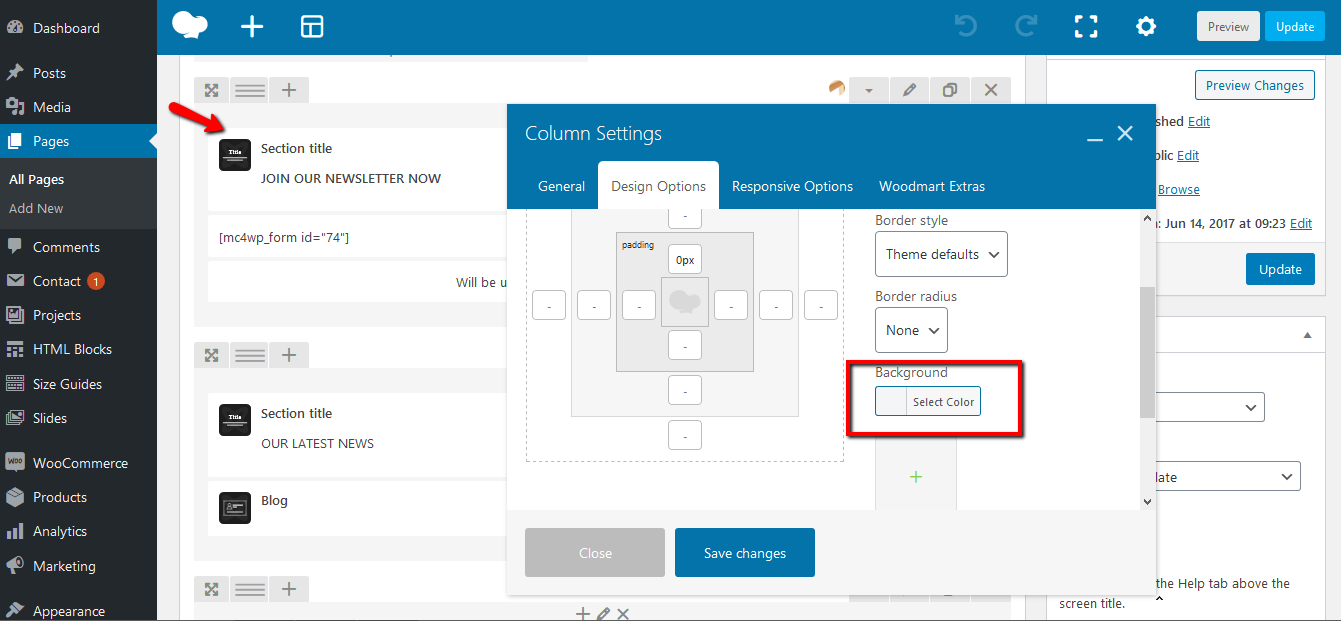Click Save changes button
Image resolution: width=1341 pixels, height=621 pixels.
[x=745, y=553]
